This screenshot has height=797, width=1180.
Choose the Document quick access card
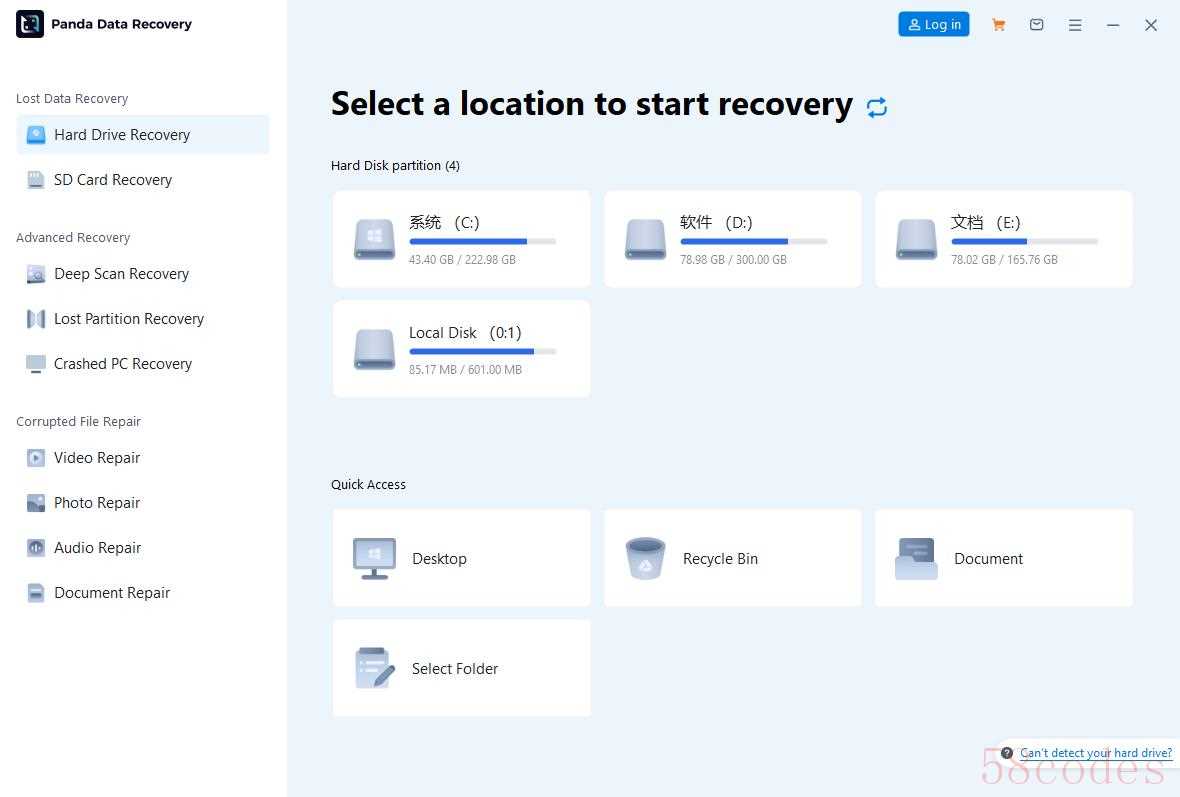click(1003, 558)
